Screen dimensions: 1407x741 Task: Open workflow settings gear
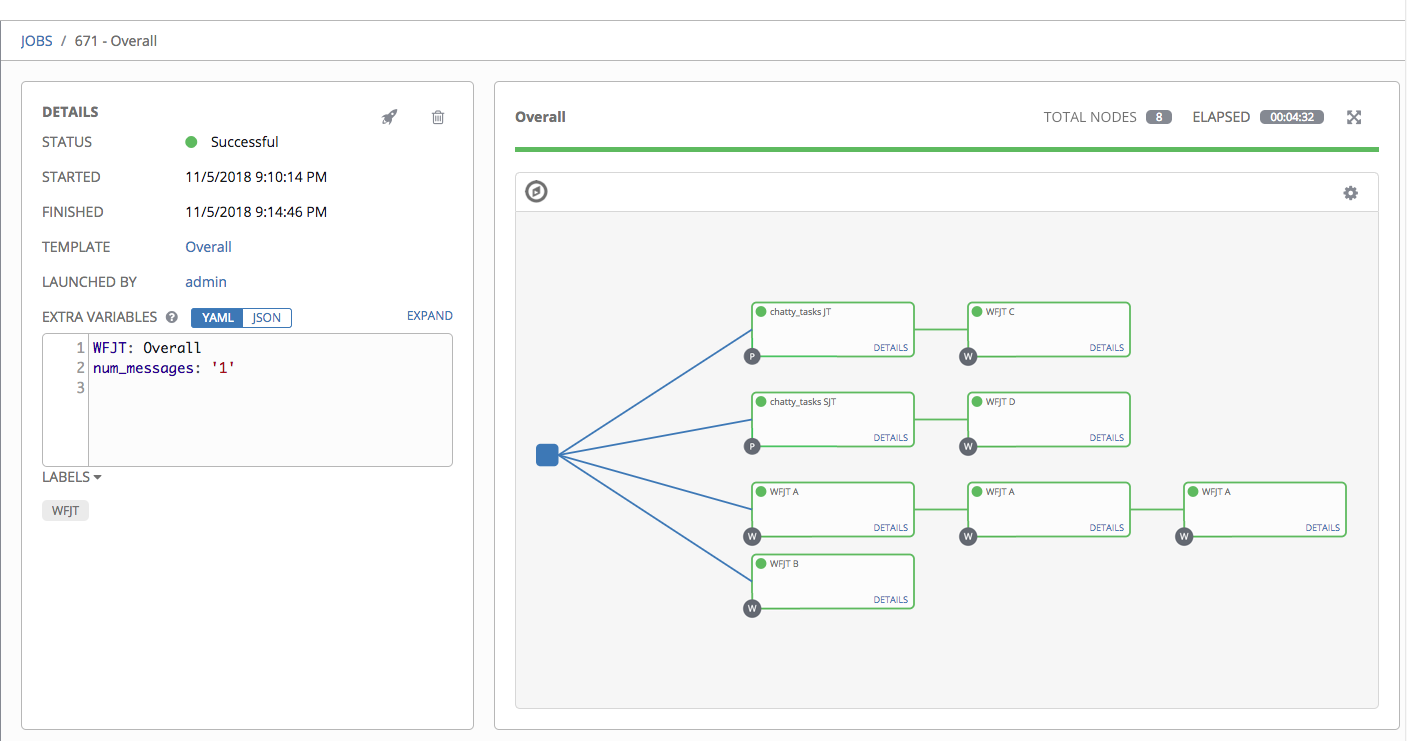[x=1351, y=192]
